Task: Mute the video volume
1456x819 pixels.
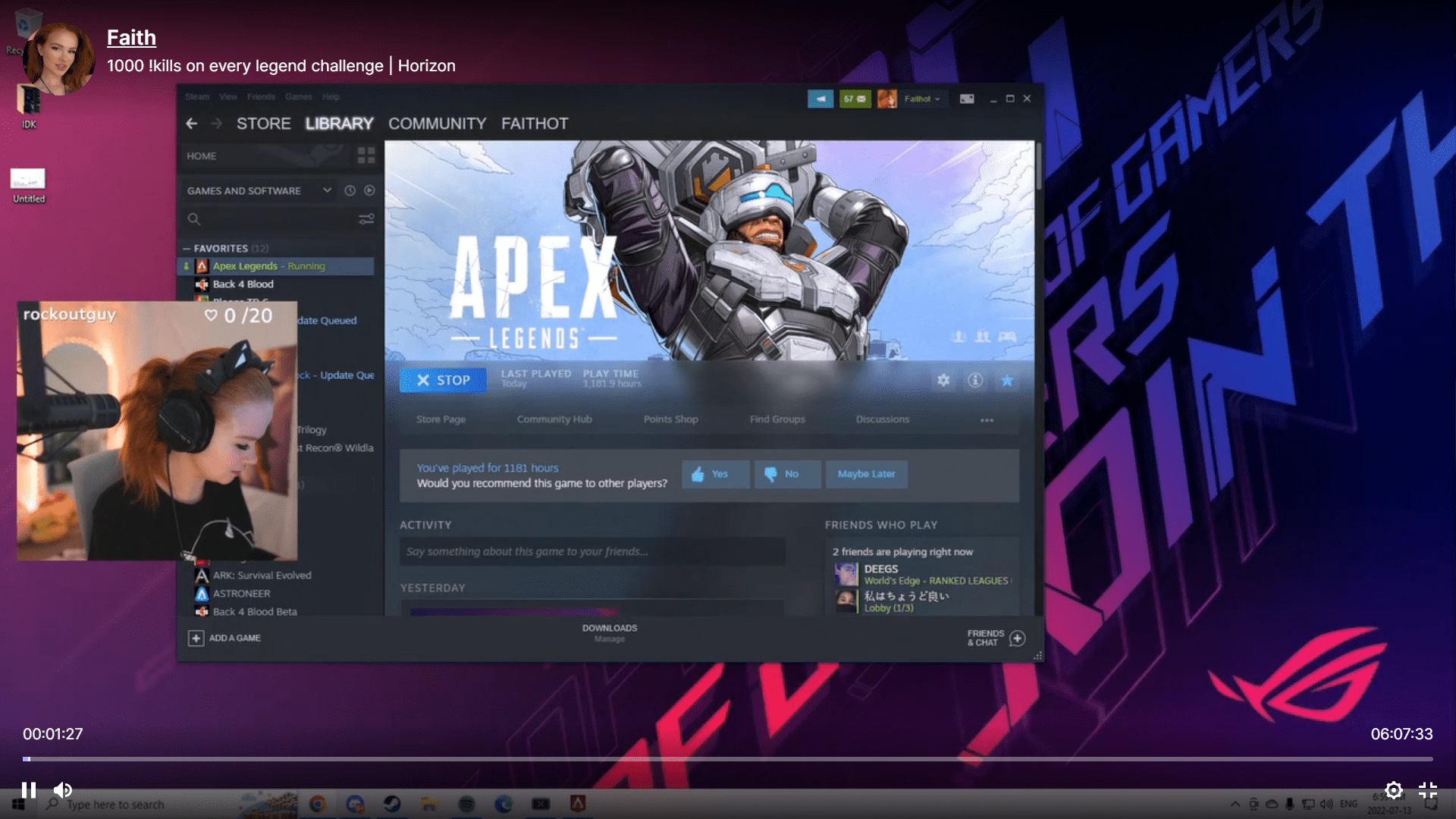Action: click(x=63, y=790)
